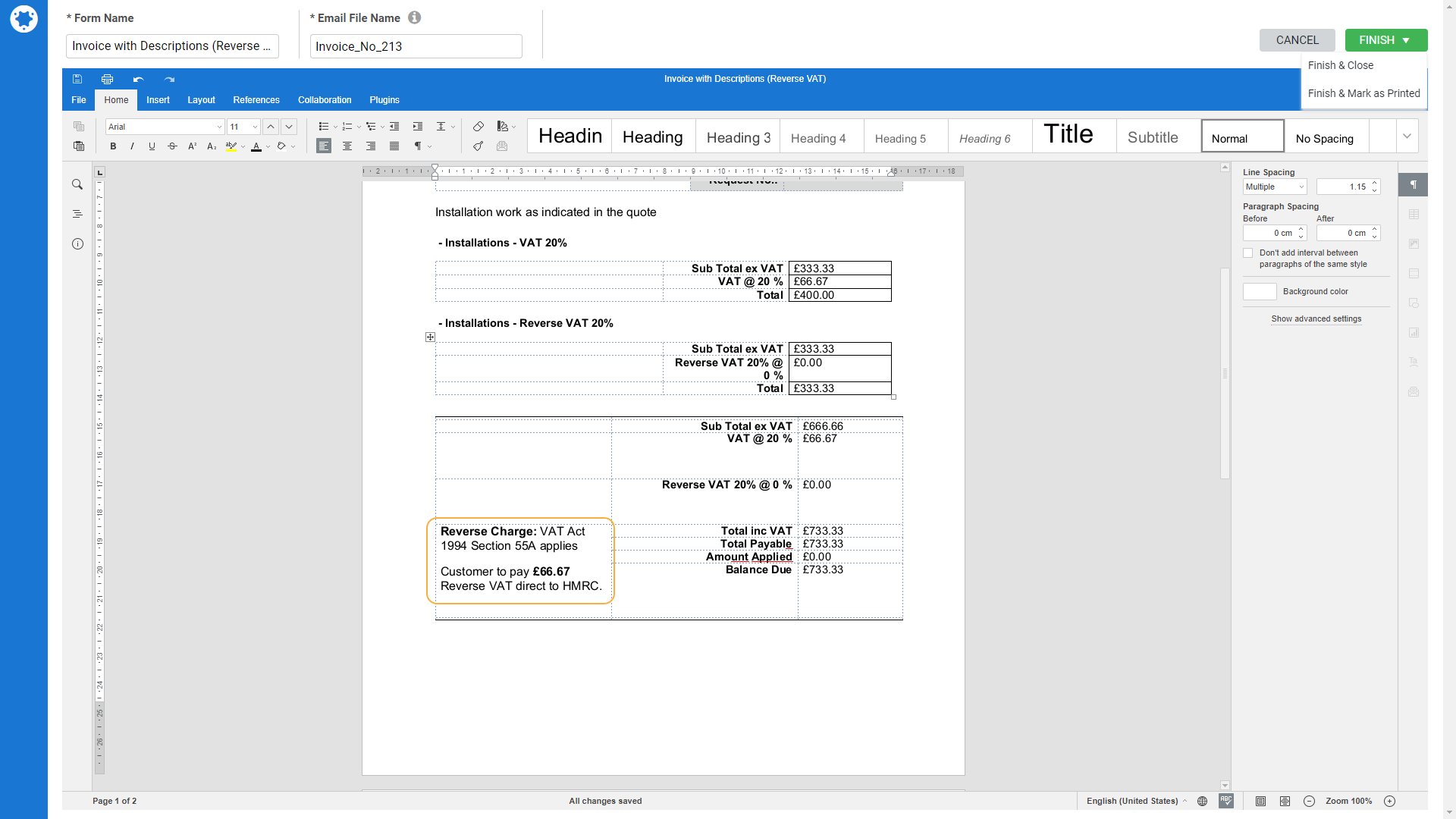
Task: Open the Search panel icon
Action: 77,184
